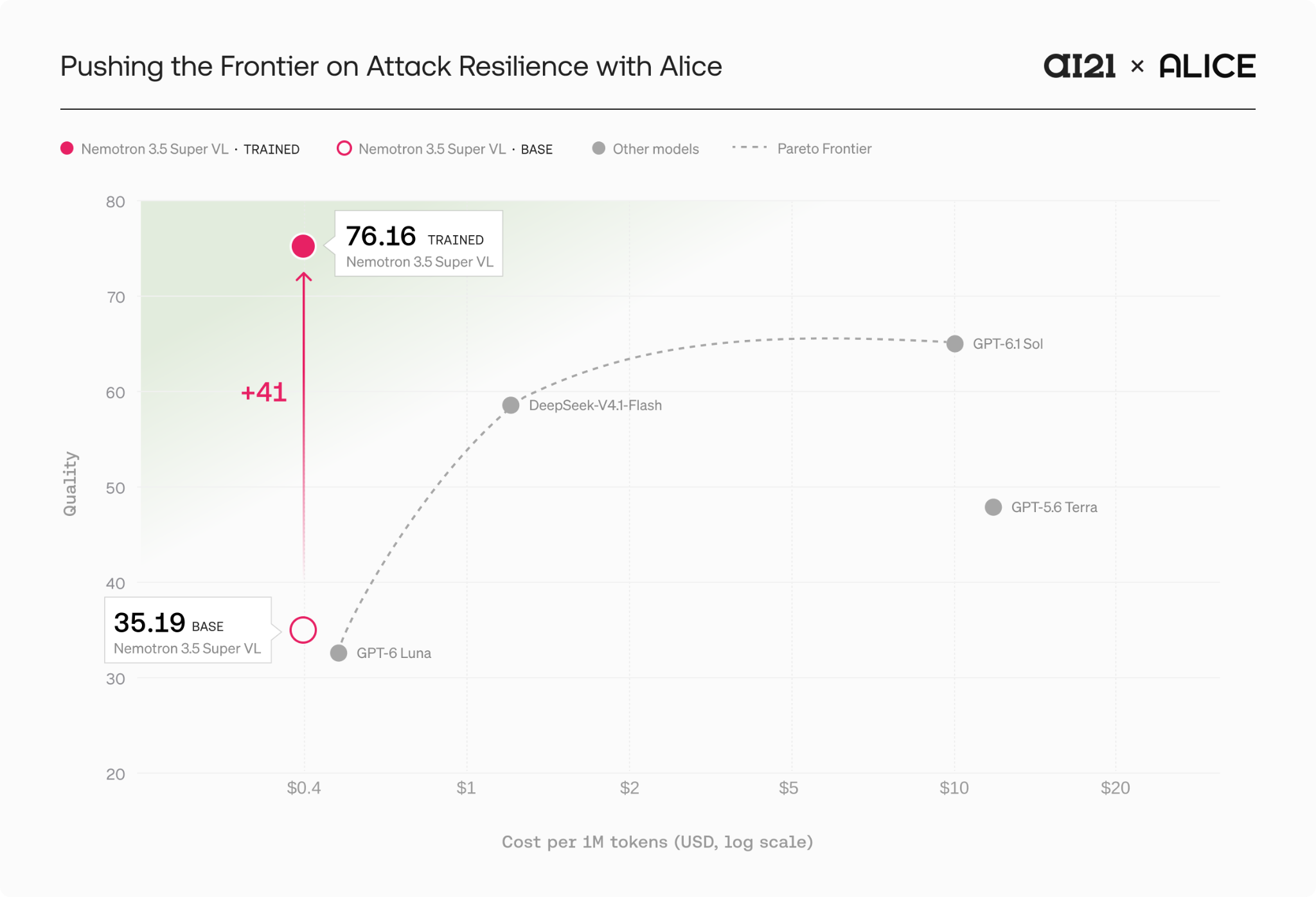Click the filled pink Trained data point
This screenshot has width=1316, height=897.
pos(303,246)
